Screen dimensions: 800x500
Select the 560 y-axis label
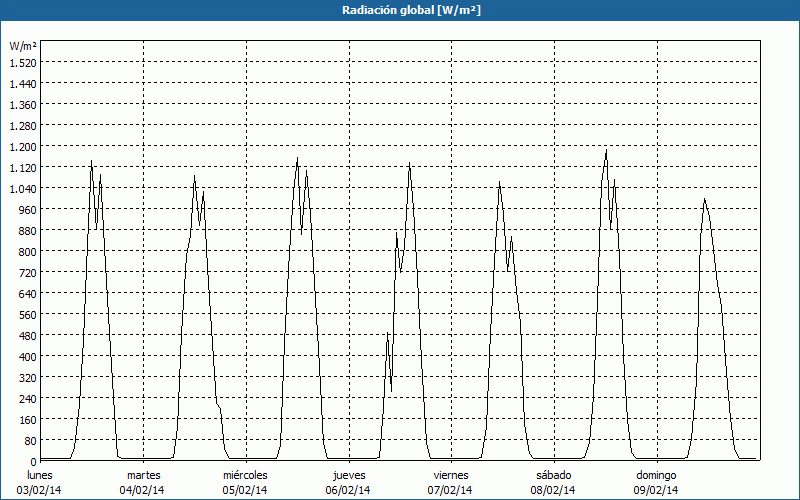28,315
